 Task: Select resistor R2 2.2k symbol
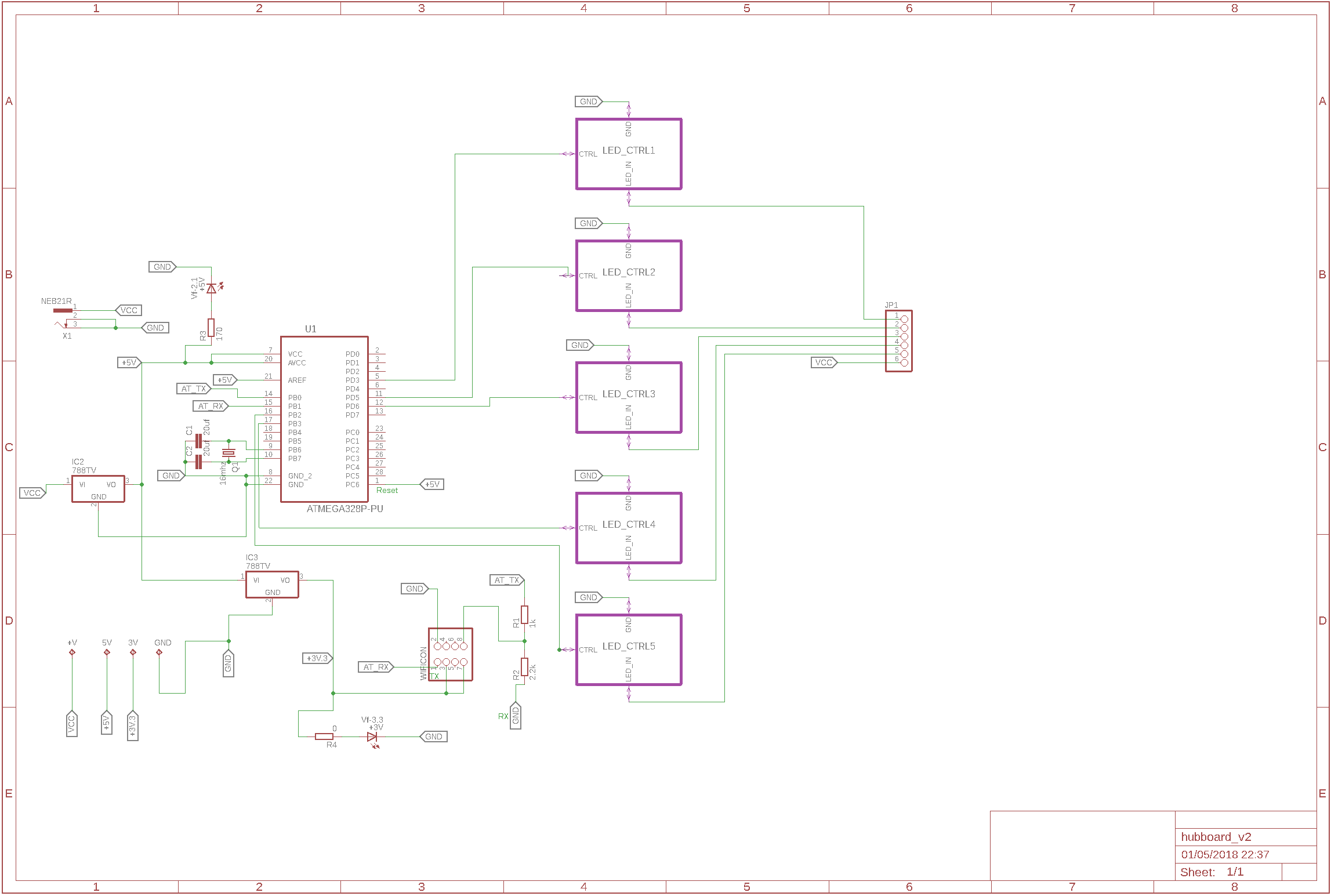[x=524, y=667]
